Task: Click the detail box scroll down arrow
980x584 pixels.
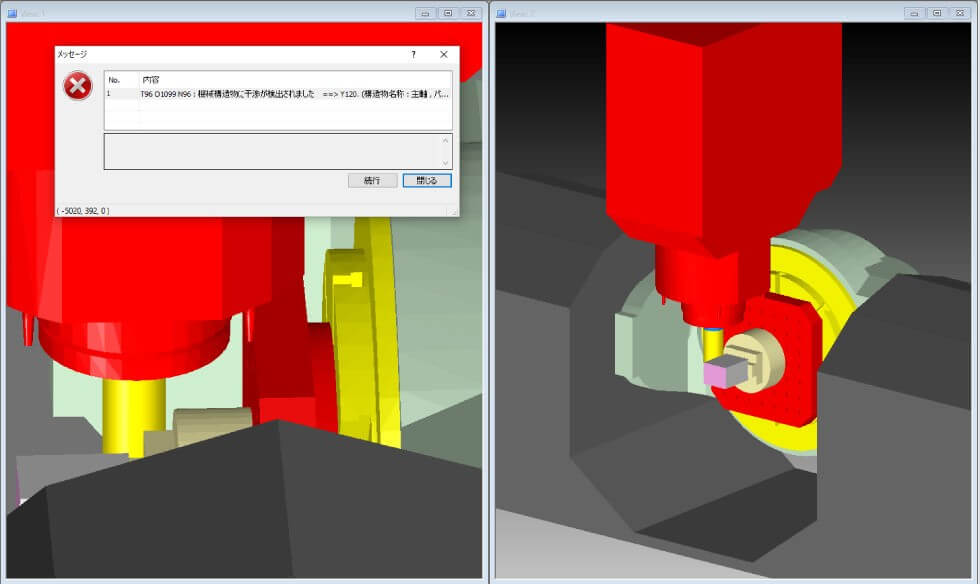Action: coord(446,162)
